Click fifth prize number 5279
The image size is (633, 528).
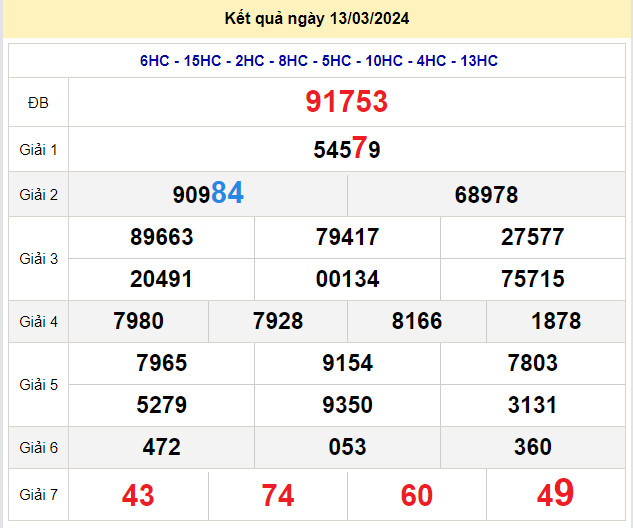pyautogui.click(x=161, y=405)
